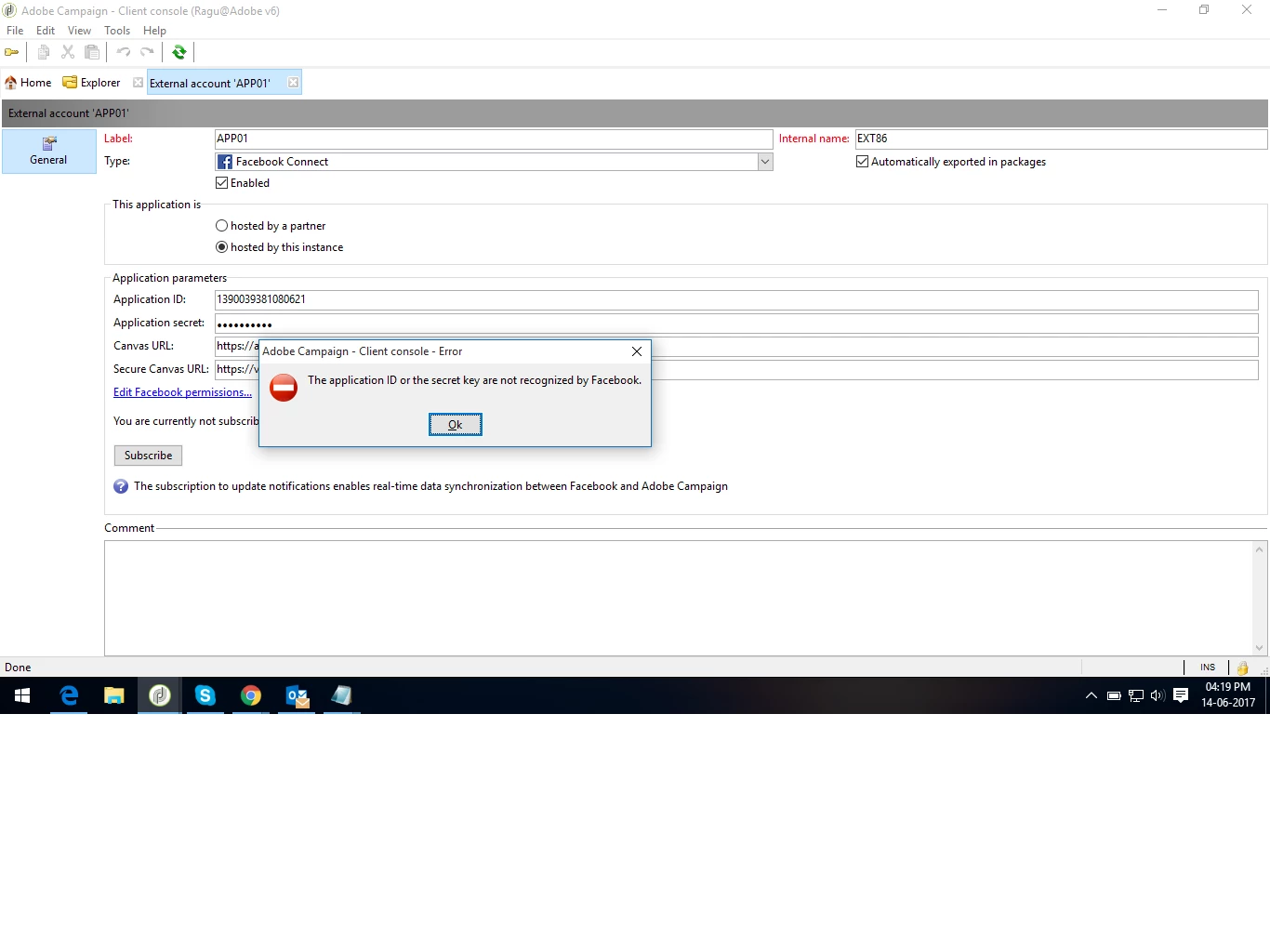
Task: Open the notepad app in taskbar
Action: [x=342, y=695]
